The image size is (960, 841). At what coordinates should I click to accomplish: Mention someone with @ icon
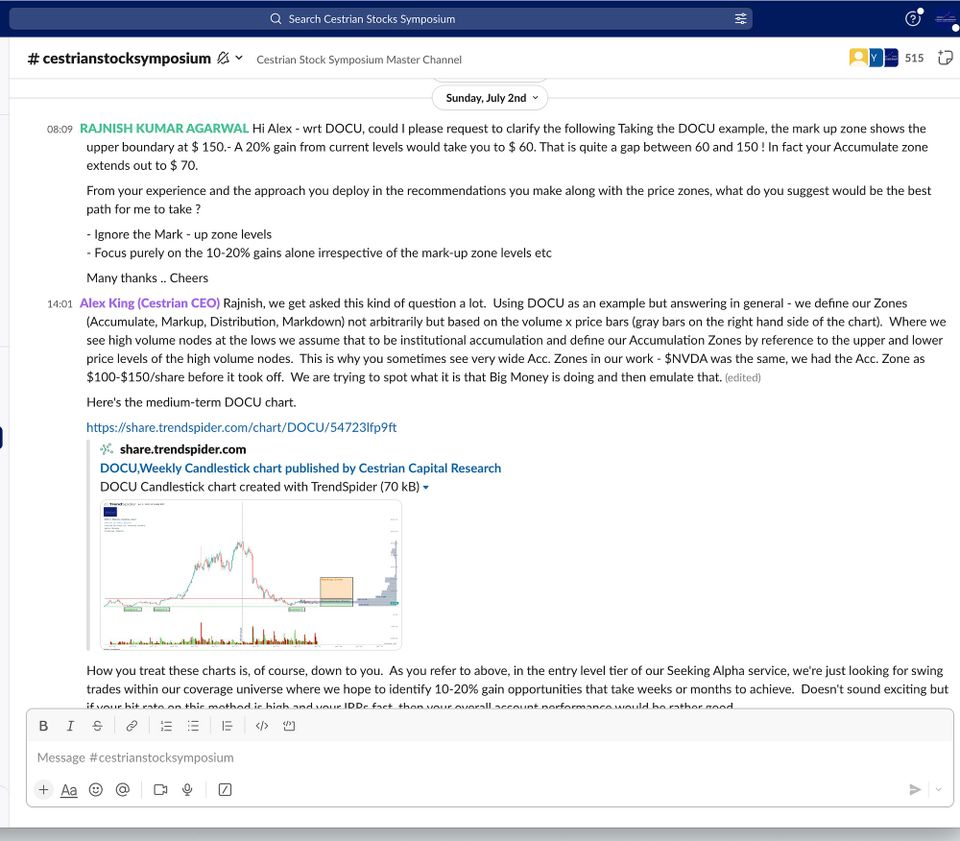pos(122,790)
